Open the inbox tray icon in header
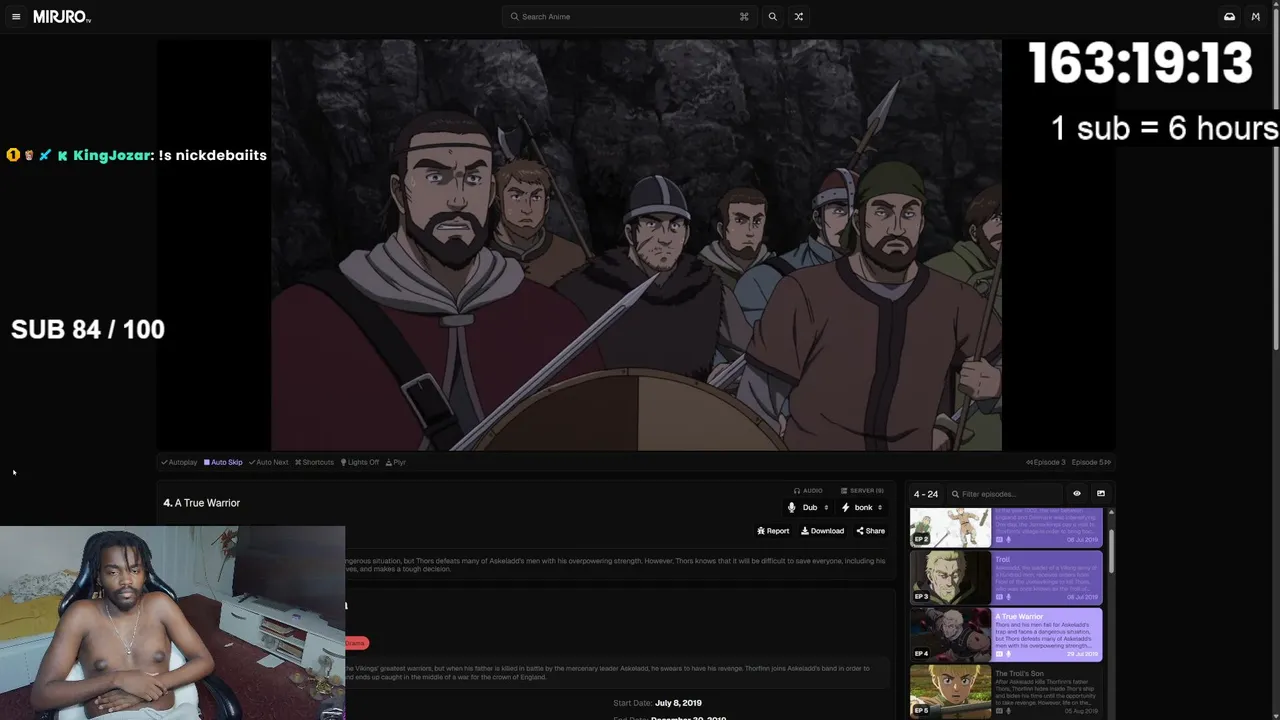This screenshot has width=1280, height=720. coord(1229,17)
